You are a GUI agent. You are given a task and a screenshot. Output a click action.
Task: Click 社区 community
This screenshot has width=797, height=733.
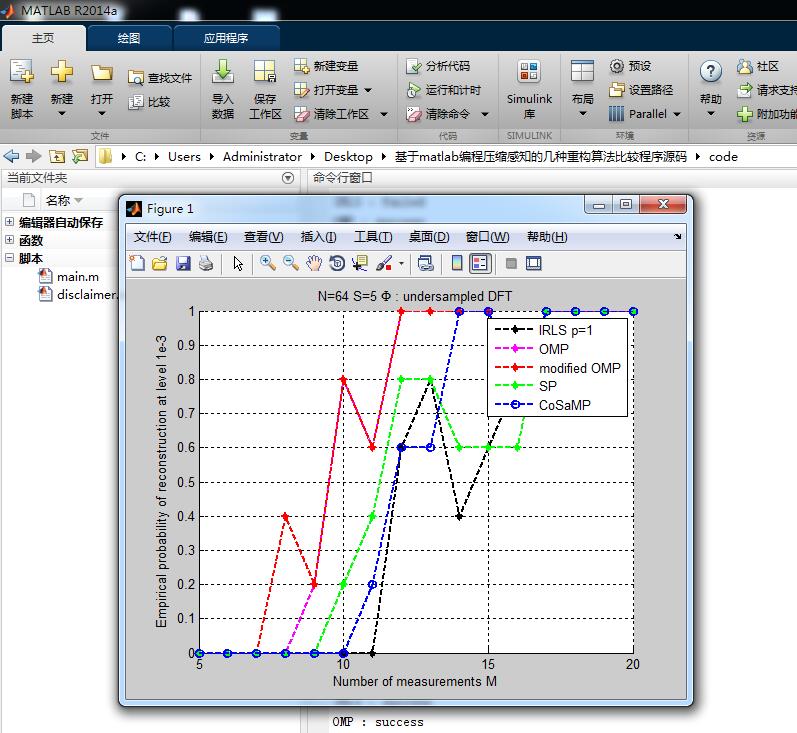pyautogui.click(x=758, y=66)
